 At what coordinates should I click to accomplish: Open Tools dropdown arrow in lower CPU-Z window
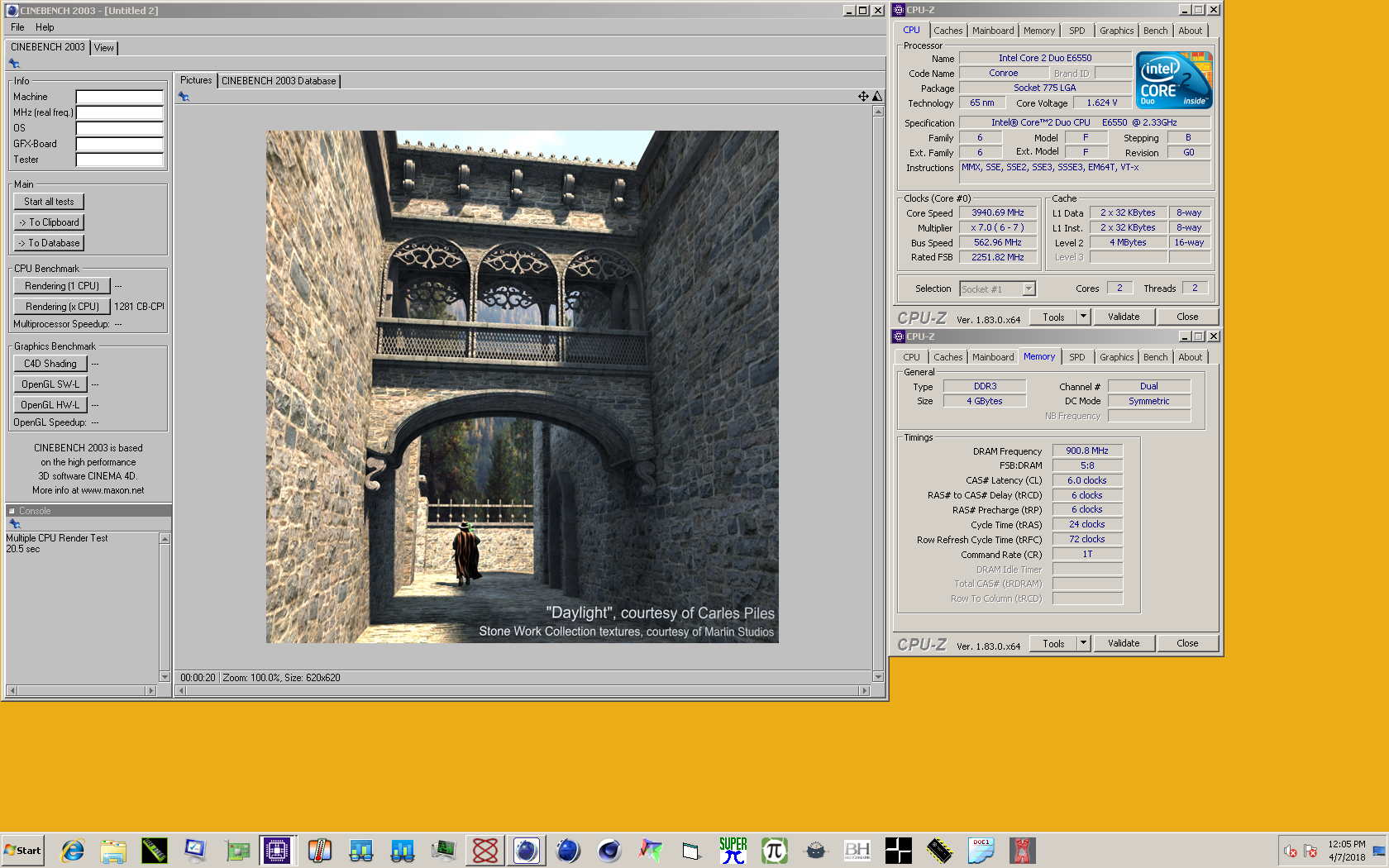pos(1084,643)
